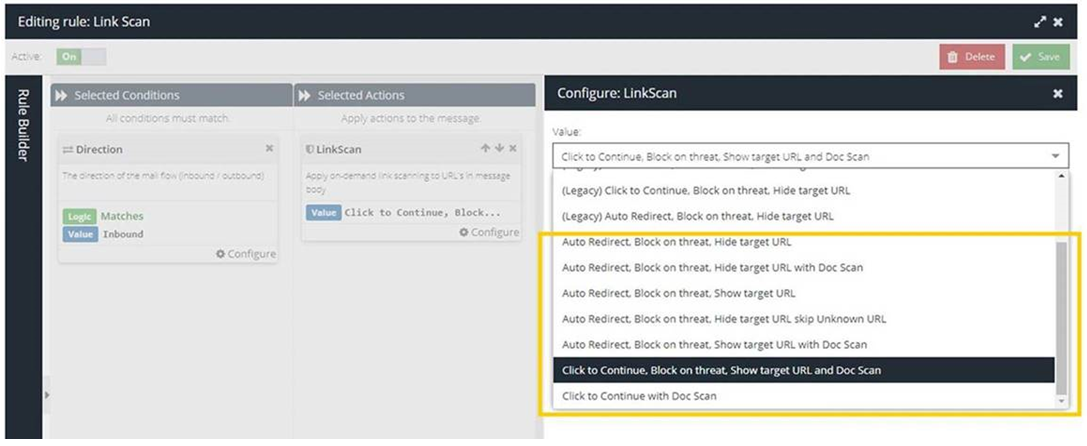1087x446 pixels.
Task: Click the Value badge in LinkScan card
Action: tap(323, 212)
